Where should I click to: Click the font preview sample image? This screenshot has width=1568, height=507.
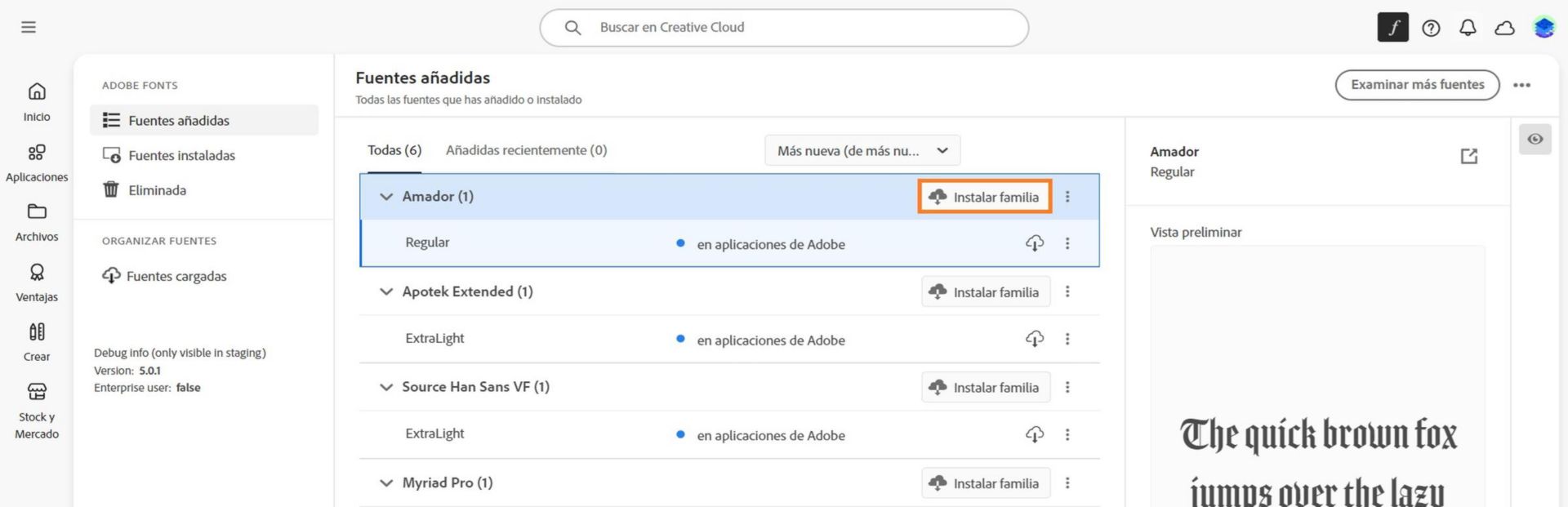1318,376
